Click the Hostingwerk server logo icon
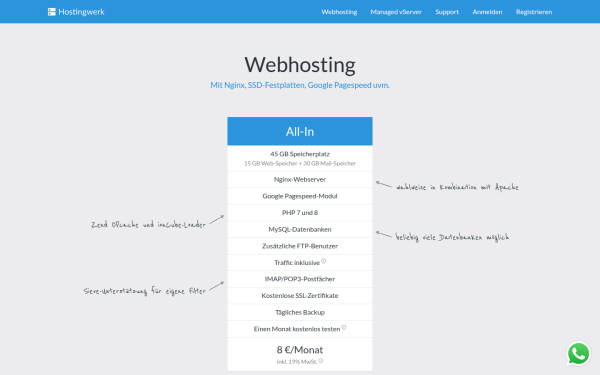This screenshot has width=600, height=375. [x=52, y=12]
